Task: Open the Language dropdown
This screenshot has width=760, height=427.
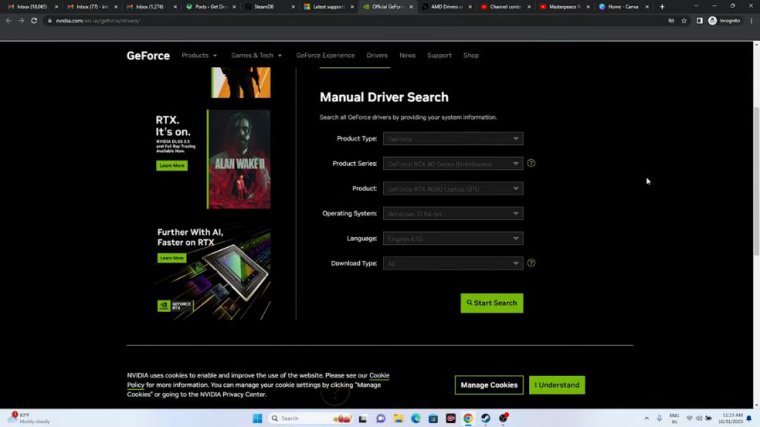Action: [453, 238]
